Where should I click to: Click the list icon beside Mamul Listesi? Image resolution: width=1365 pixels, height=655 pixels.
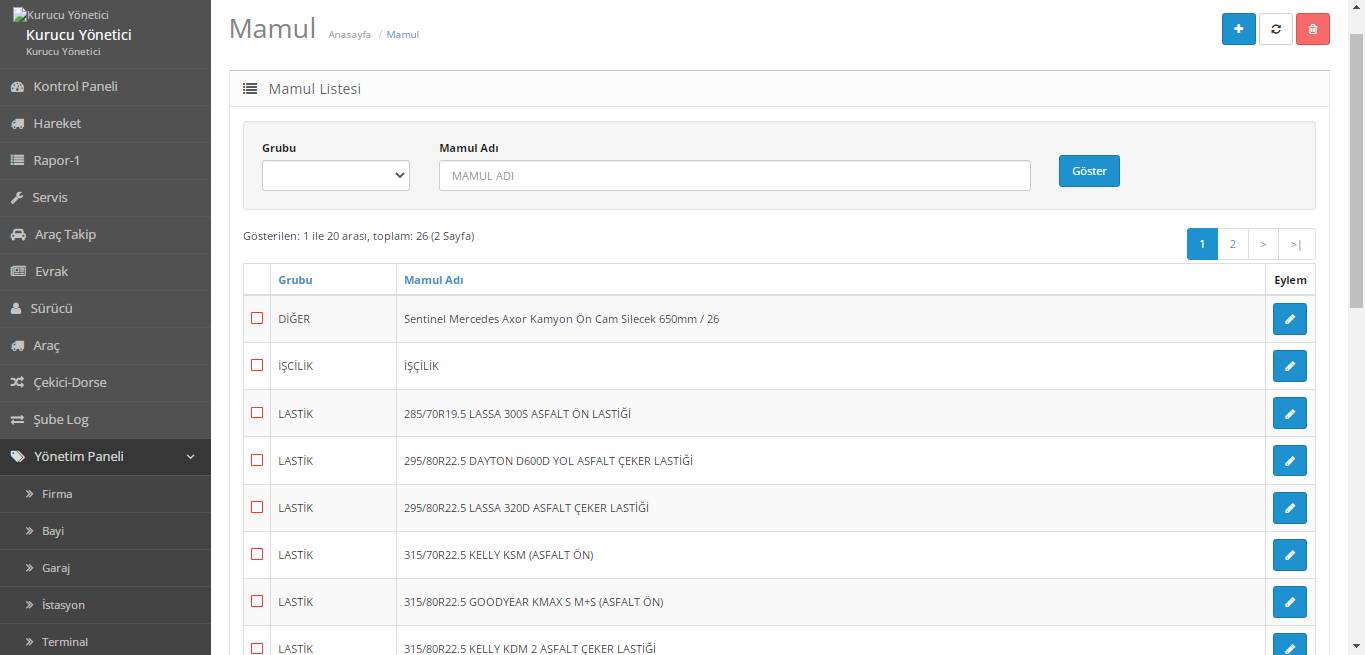(250, 89)
